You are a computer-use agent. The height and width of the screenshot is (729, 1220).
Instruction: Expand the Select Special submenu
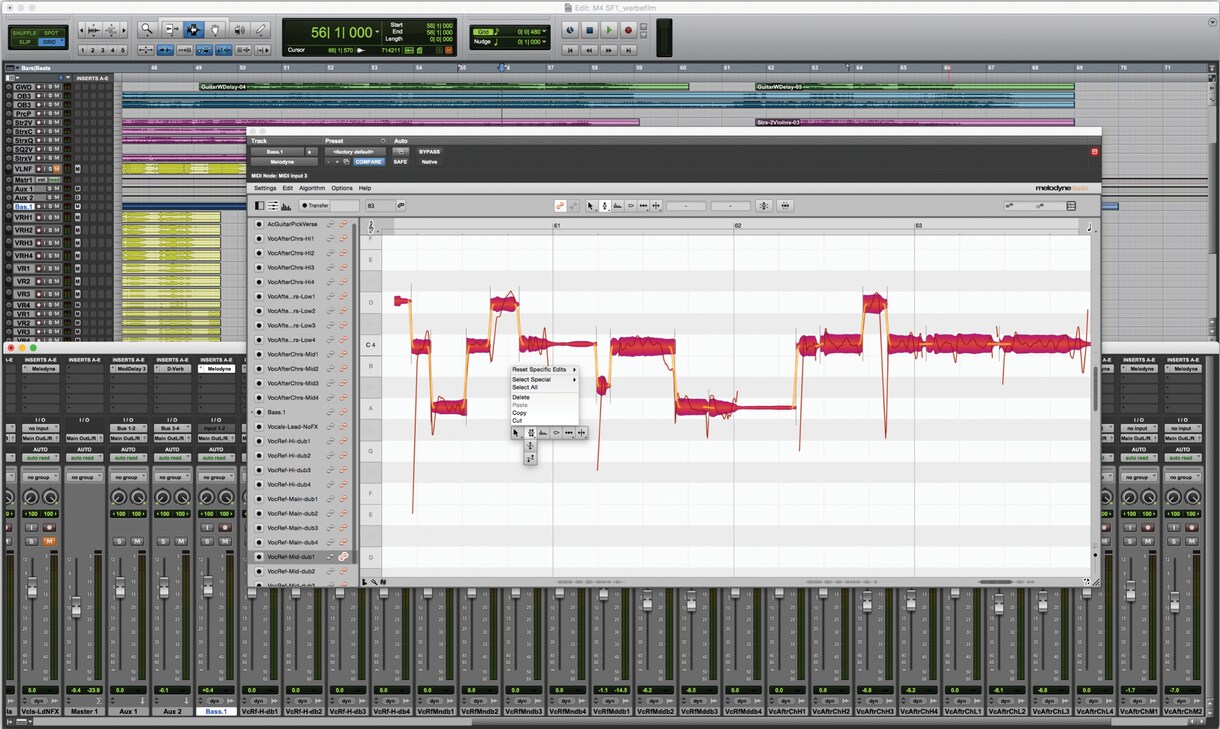[x=544, y=380]
